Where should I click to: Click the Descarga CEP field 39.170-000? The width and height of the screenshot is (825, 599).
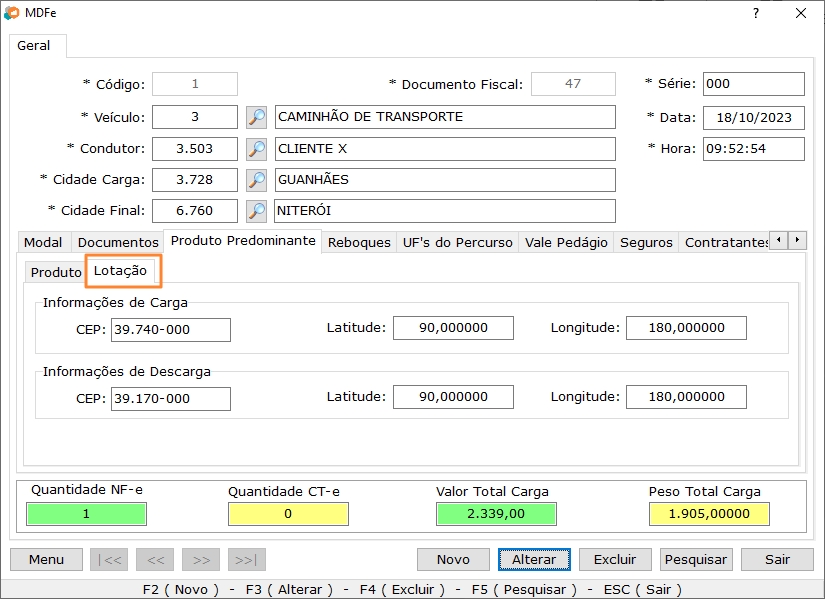(x=170, y=399)
